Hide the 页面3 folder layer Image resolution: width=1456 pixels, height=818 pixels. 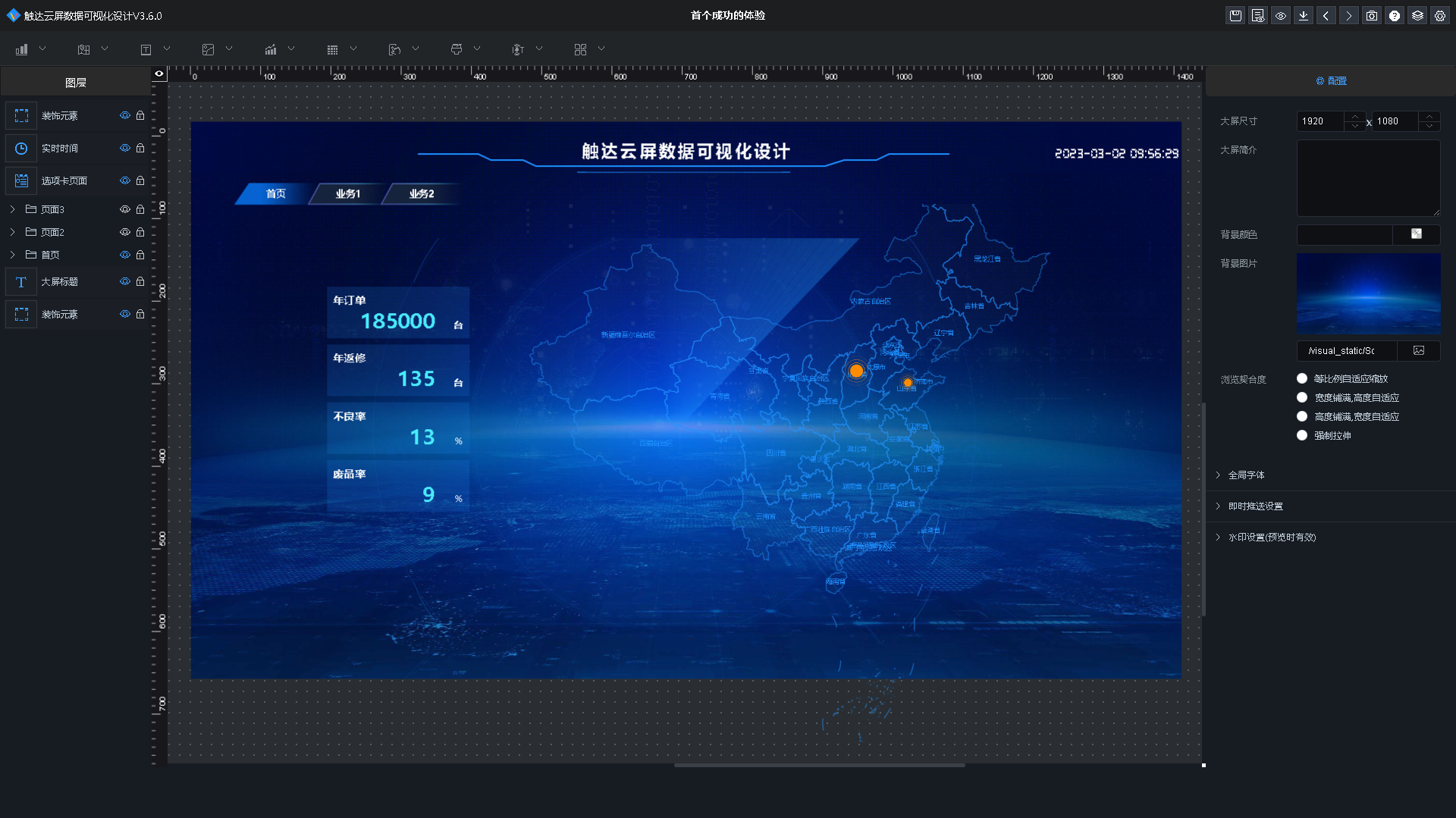[125, 209]
